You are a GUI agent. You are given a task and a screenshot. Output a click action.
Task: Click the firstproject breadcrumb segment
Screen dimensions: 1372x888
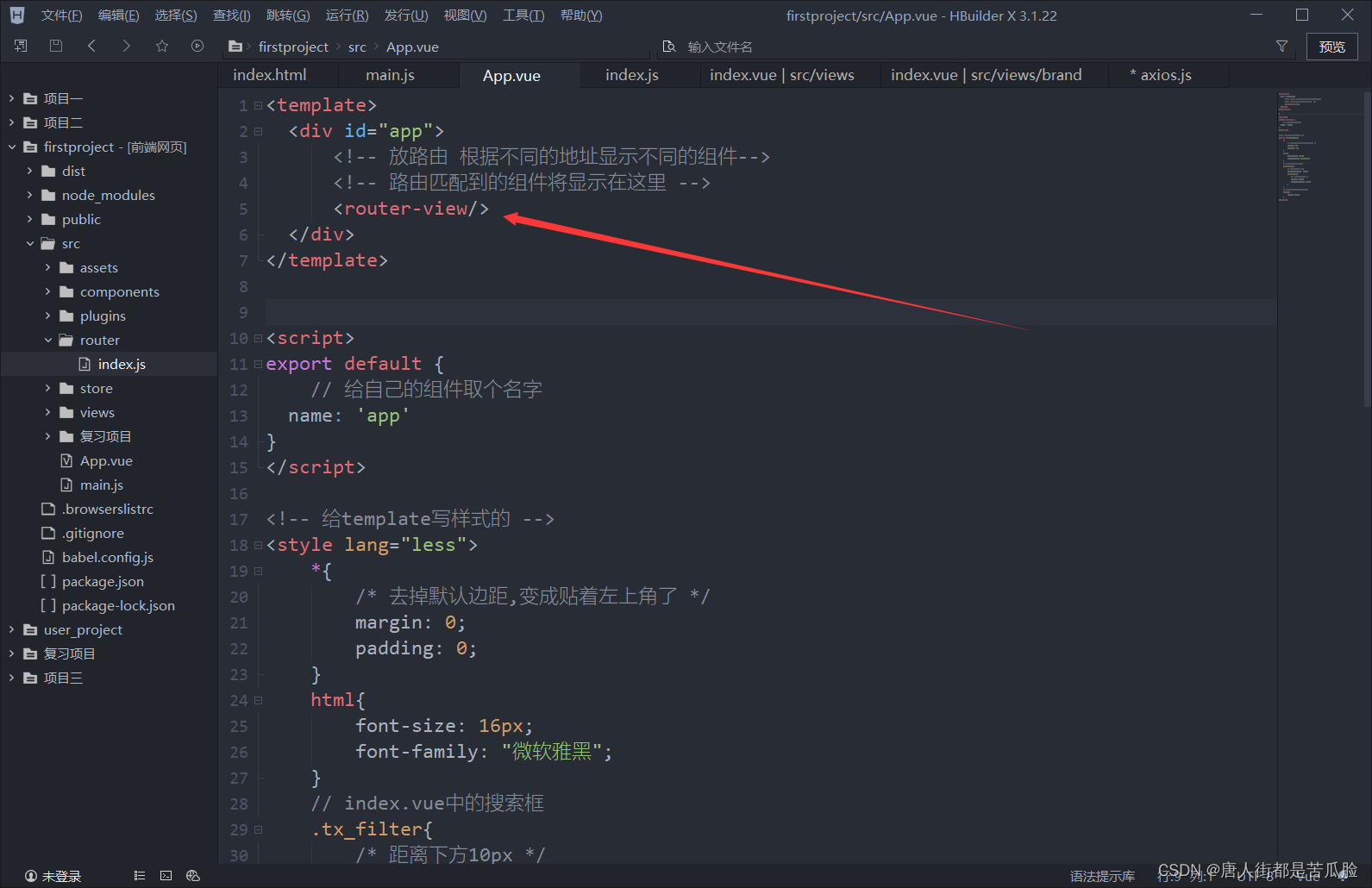click(x=293, y=47)
